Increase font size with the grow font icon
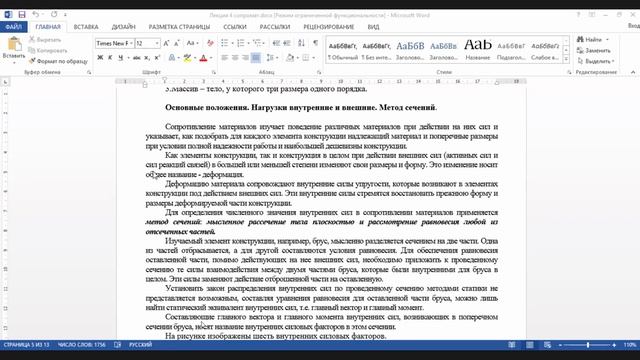 (166, 43)
